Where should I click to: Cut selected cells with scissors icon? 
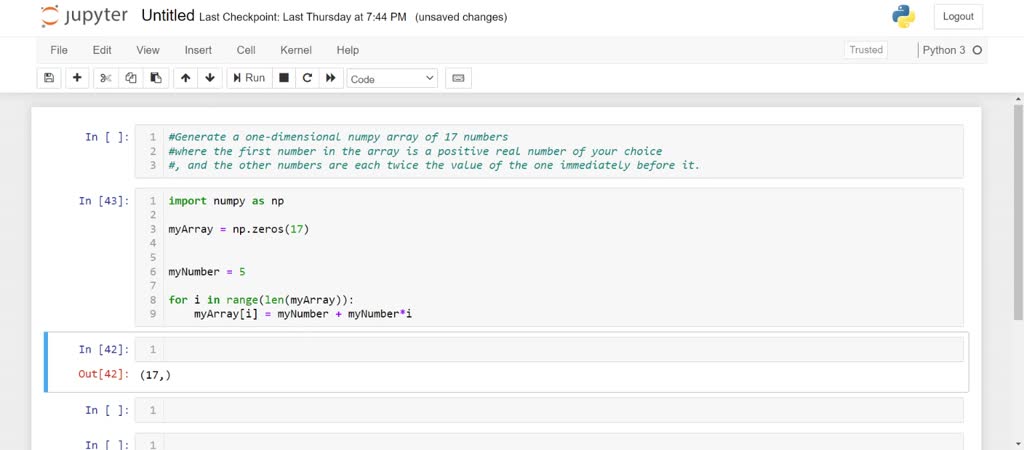(x=106, y=78)
